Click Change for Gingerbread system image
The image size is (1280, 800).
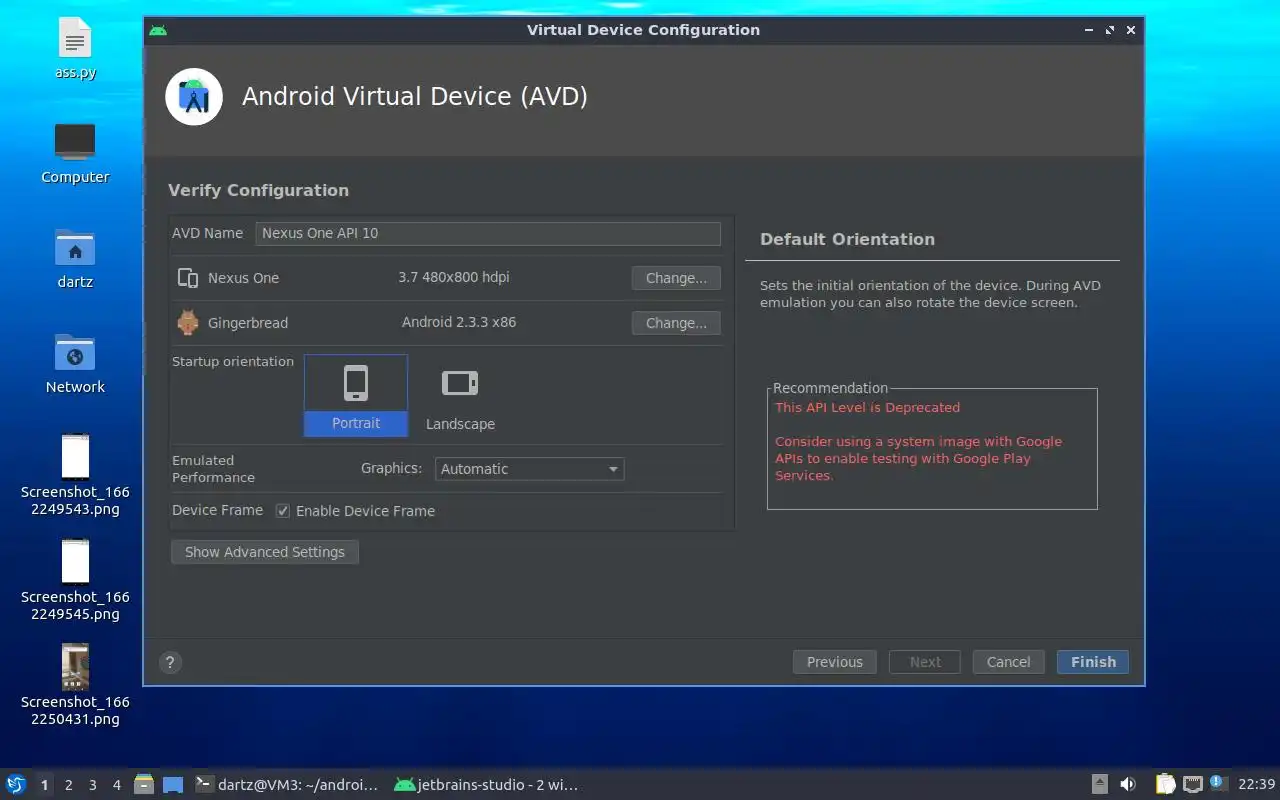[x=676, y=323]
